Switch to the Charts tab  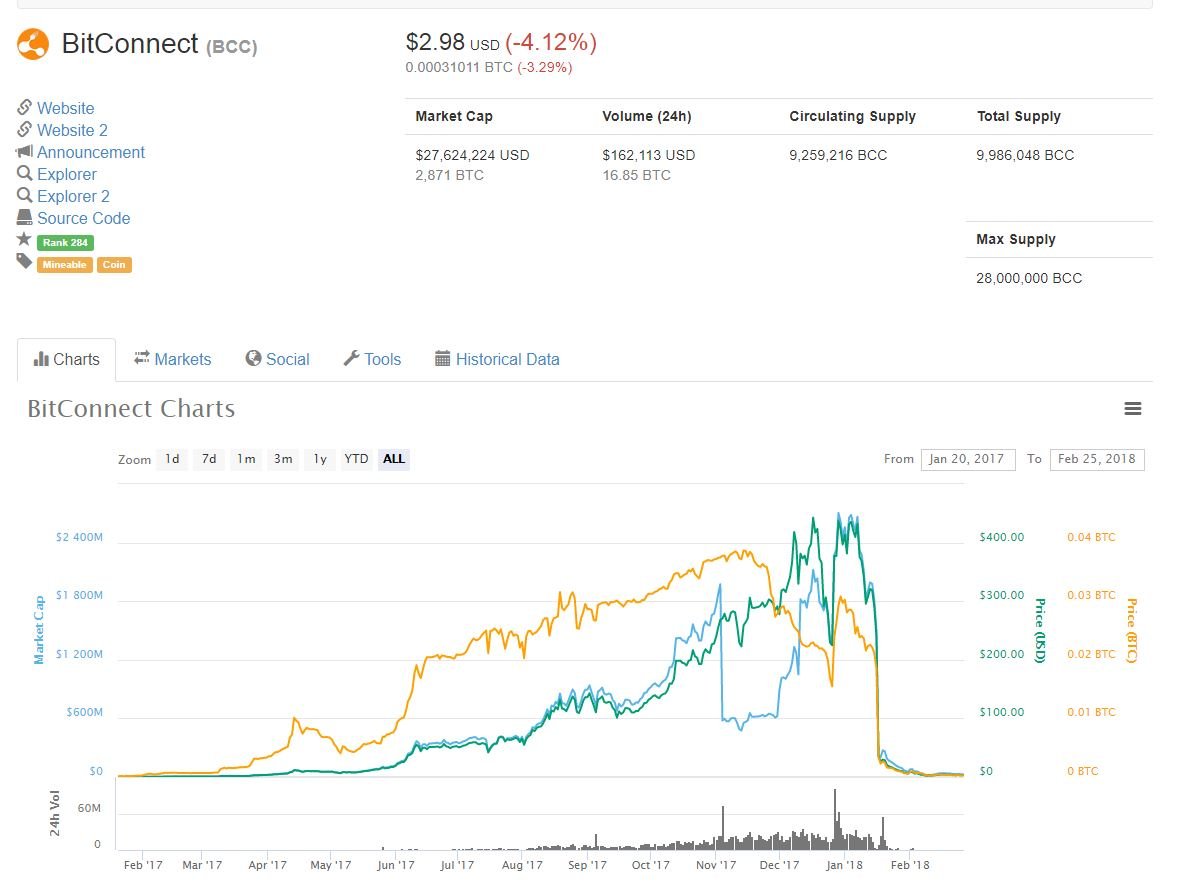tap(67, 359)
